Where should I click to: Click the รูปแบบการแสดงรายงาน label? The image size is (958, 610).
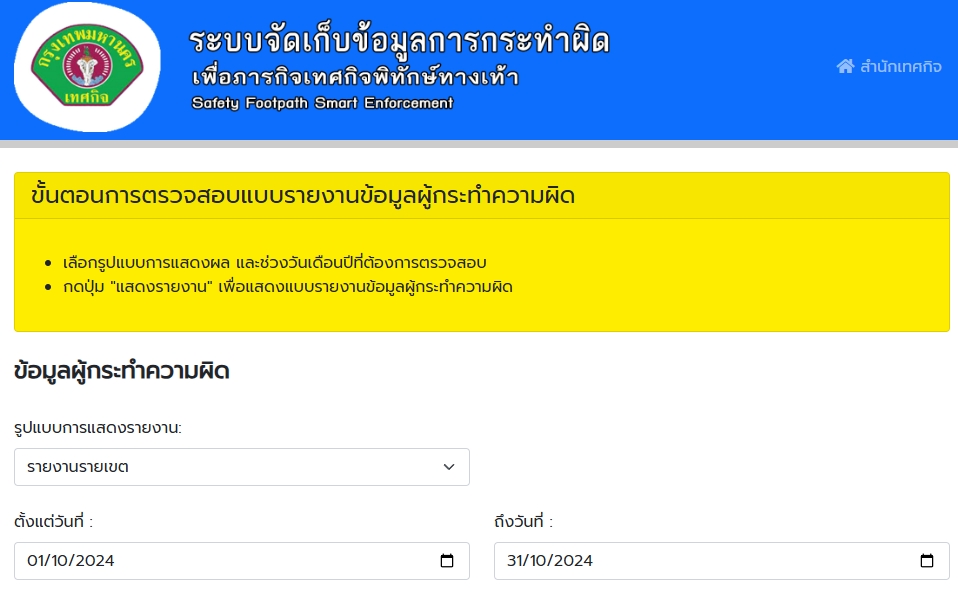(98, 428)
